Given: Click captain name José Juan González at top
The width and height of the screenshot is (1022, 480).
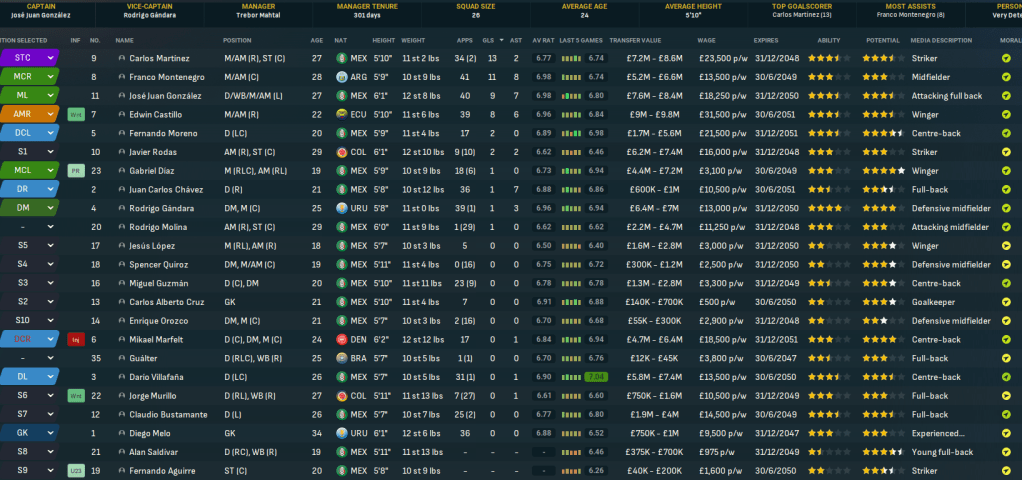Looking at the screenshot, I should tap(41, 16).
